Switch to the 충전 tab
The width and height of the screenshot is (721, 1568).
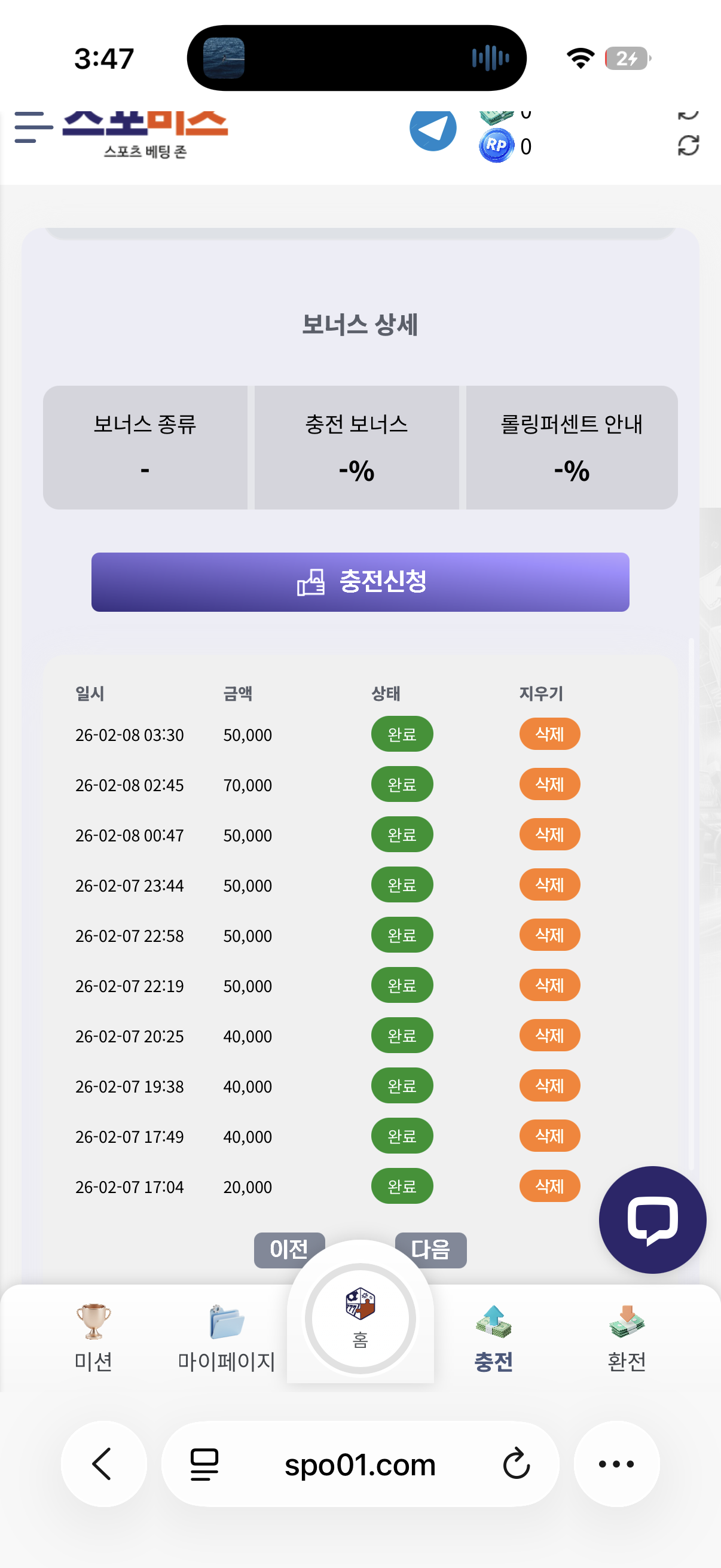pyautogui.click(x=493, y=1337)
